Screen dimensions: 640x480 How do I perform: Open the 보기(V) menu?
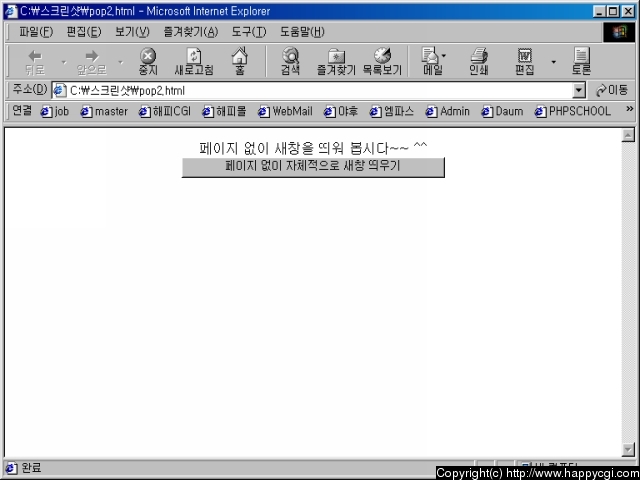pyautogui.click(x=132, y=32)
